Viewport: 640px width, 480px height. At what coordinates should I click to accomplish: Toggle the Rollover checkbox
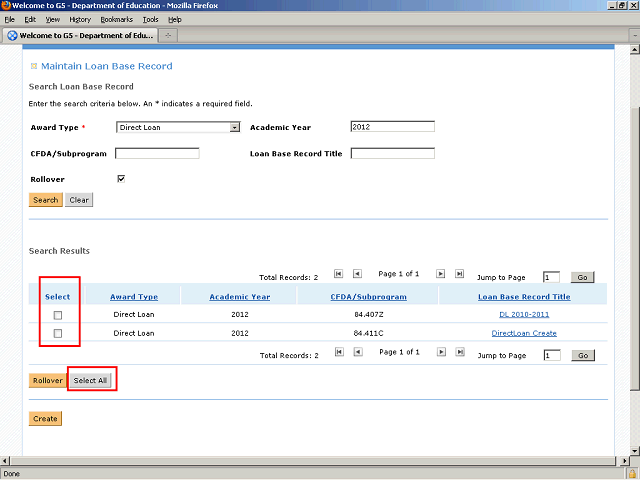click(x=121, y=179)
